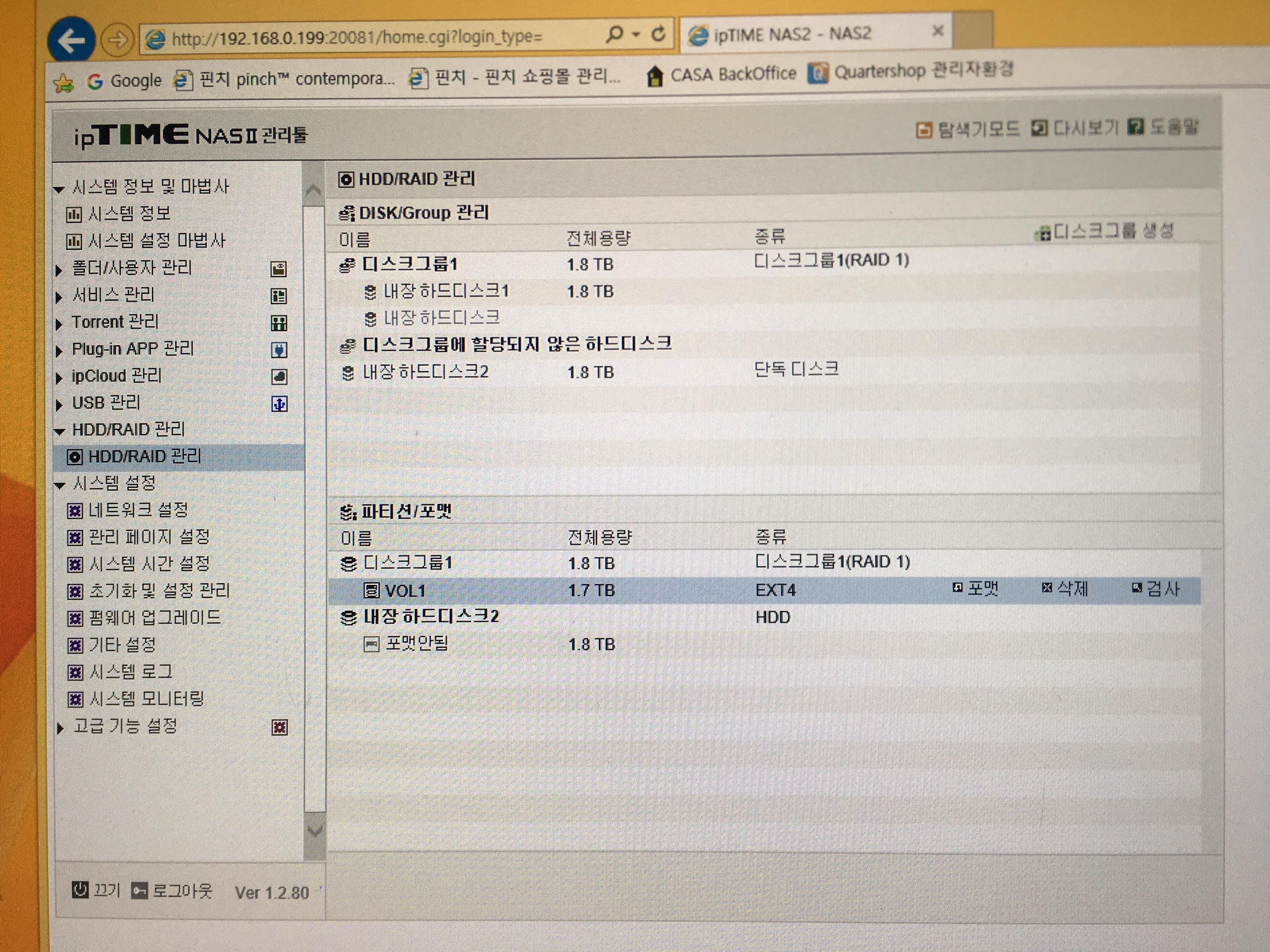Open 펌웨어 업그레이드 in the sidebar

[x=144, y=618]
